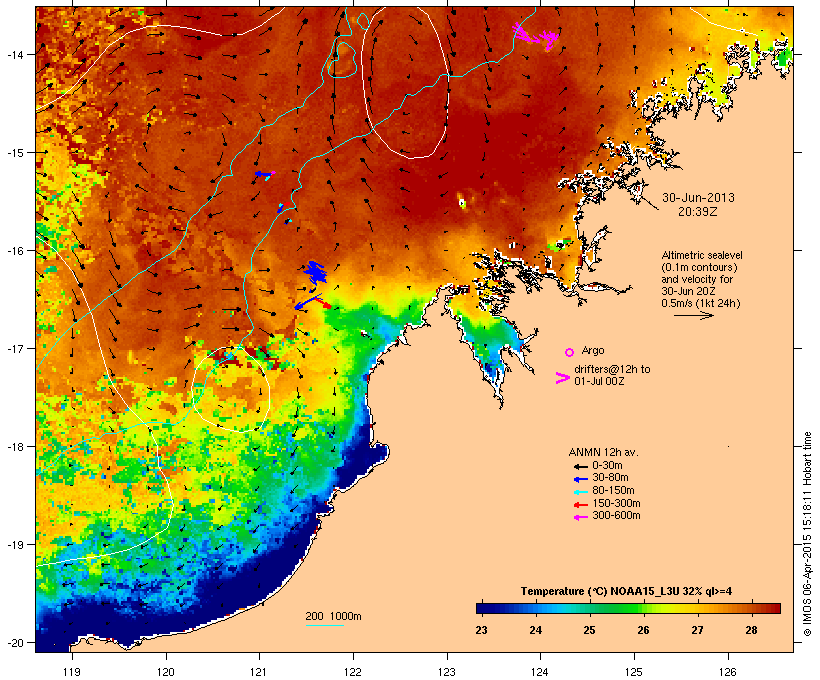Click the 'Altimetric sealevel' label

[x=702, y=255]
